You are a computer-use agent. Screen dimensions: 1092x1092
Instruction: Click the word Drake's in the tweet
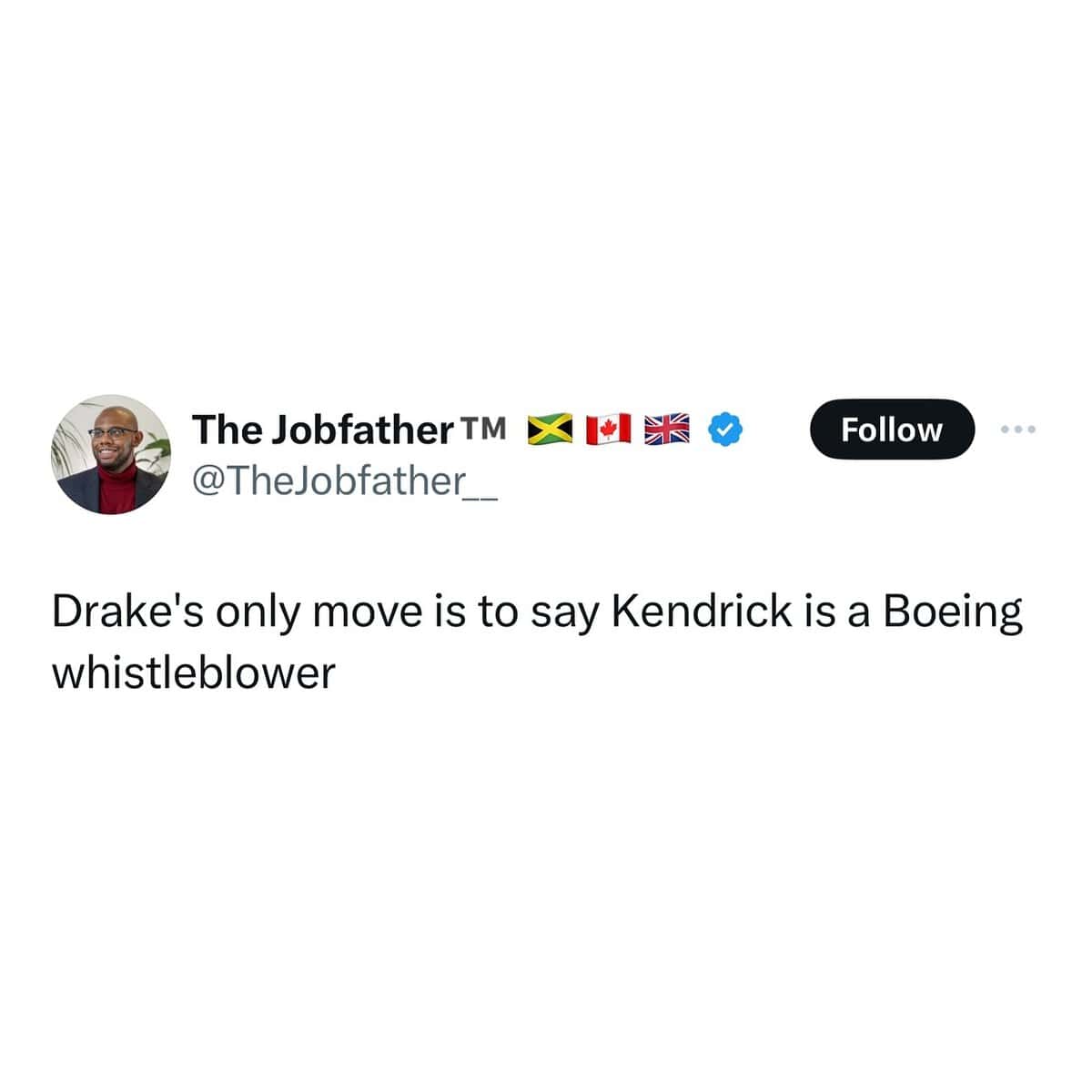pyautogui.click(x=127, y=612)
